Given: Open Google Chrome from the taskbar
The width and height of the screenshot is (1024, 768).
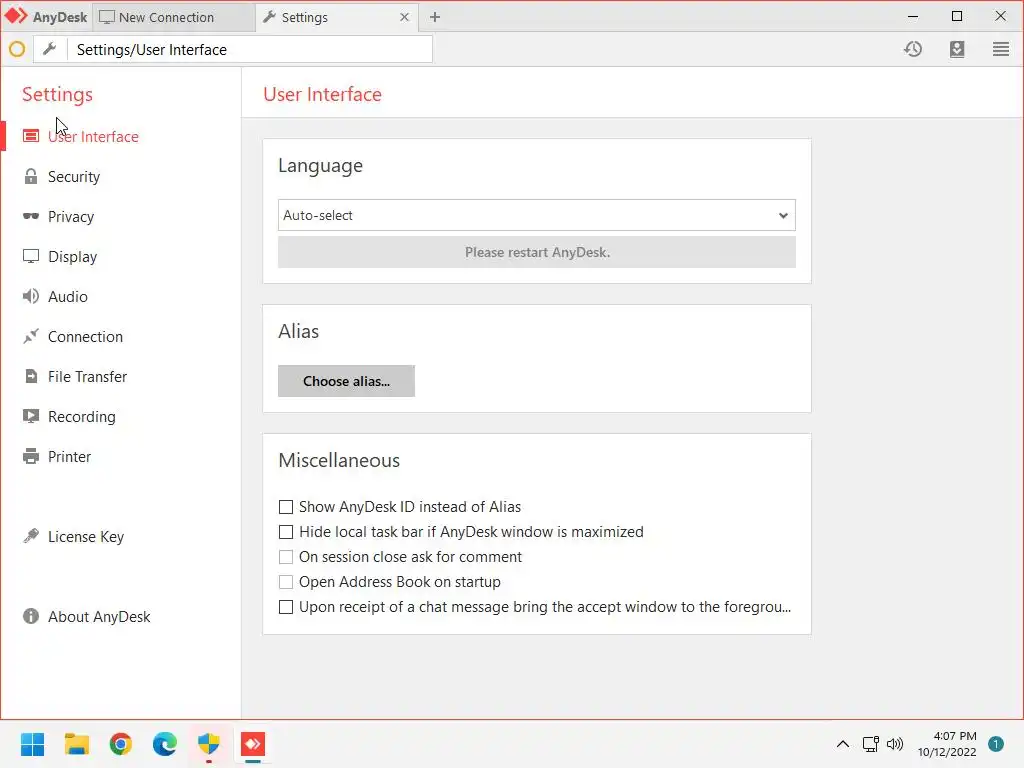Looking at the screenshot, I should pos(121,744).
